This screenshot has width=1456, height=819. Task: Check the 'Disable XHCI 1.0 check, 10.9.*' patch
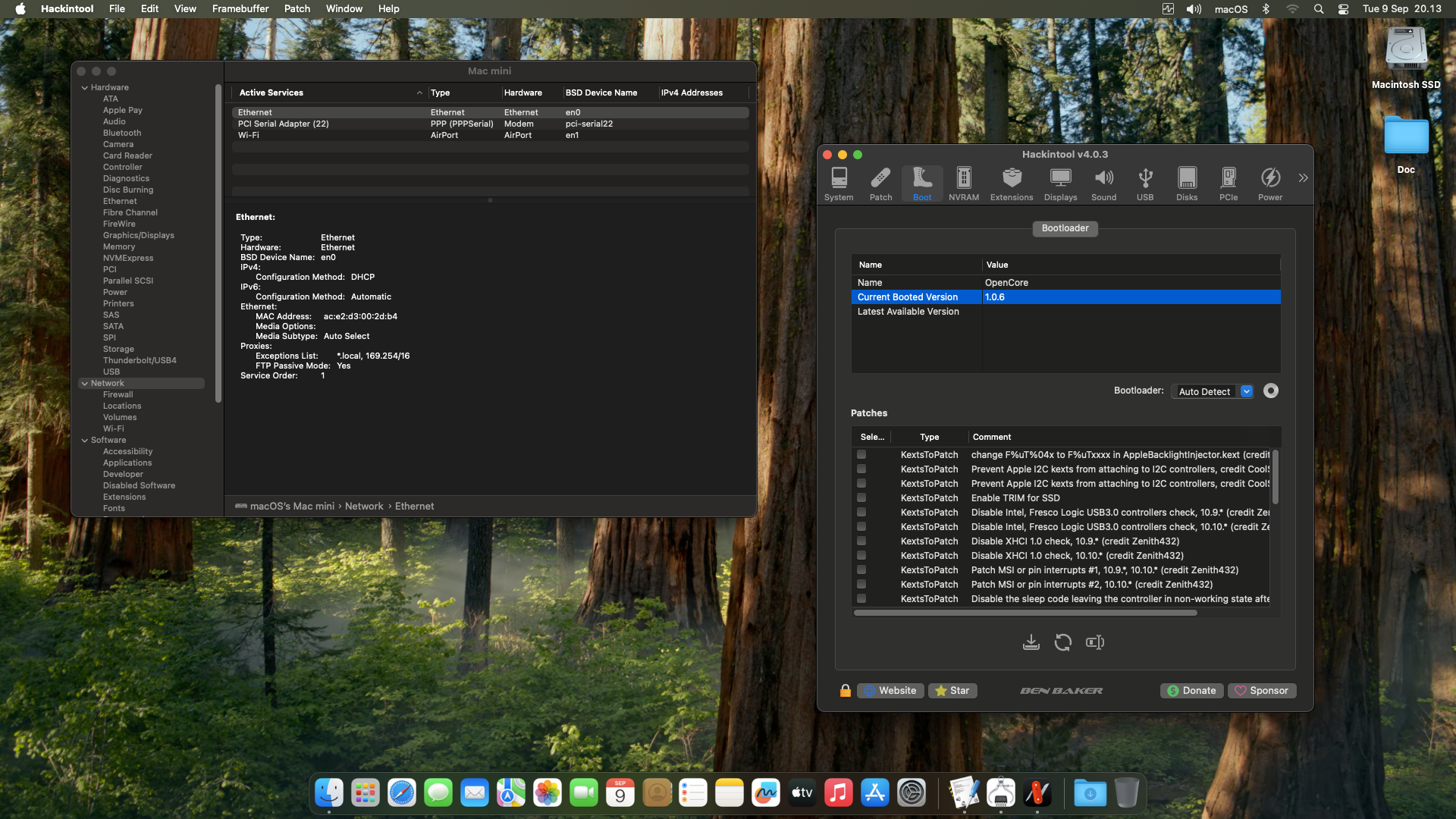tap(861, 541)
